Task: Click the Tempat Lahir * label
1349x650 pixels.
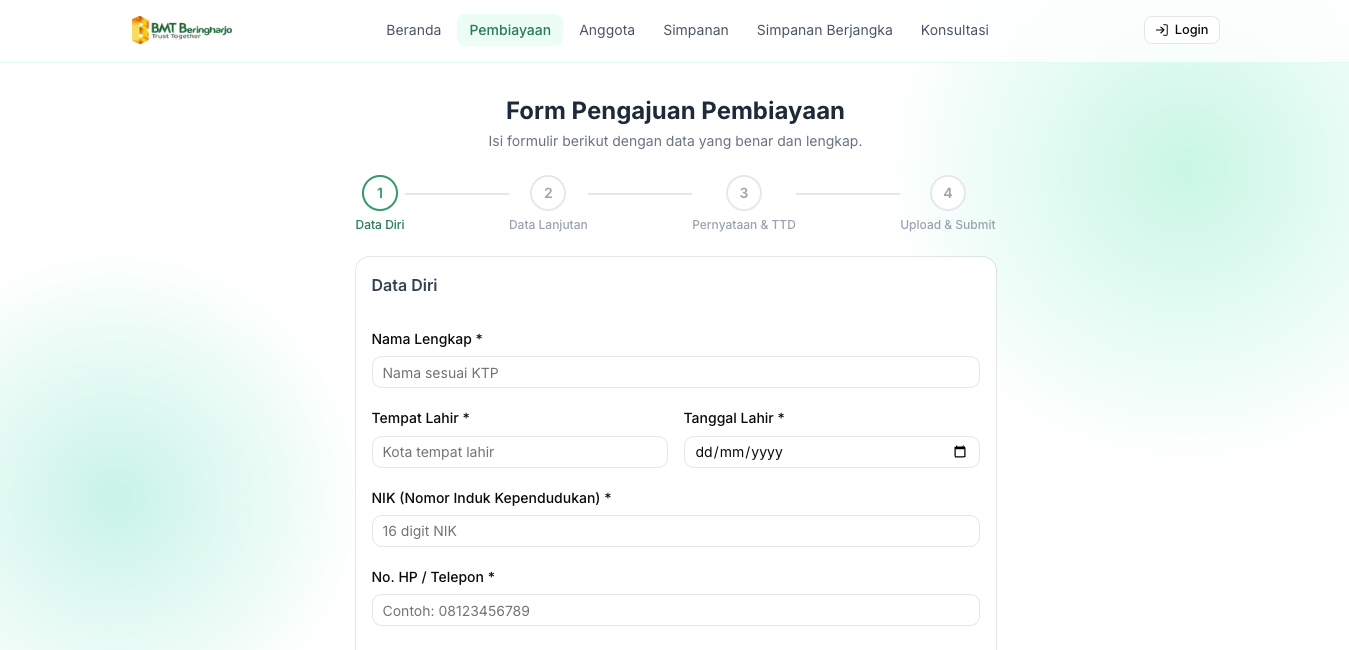Action: click(x=421, y=418)
